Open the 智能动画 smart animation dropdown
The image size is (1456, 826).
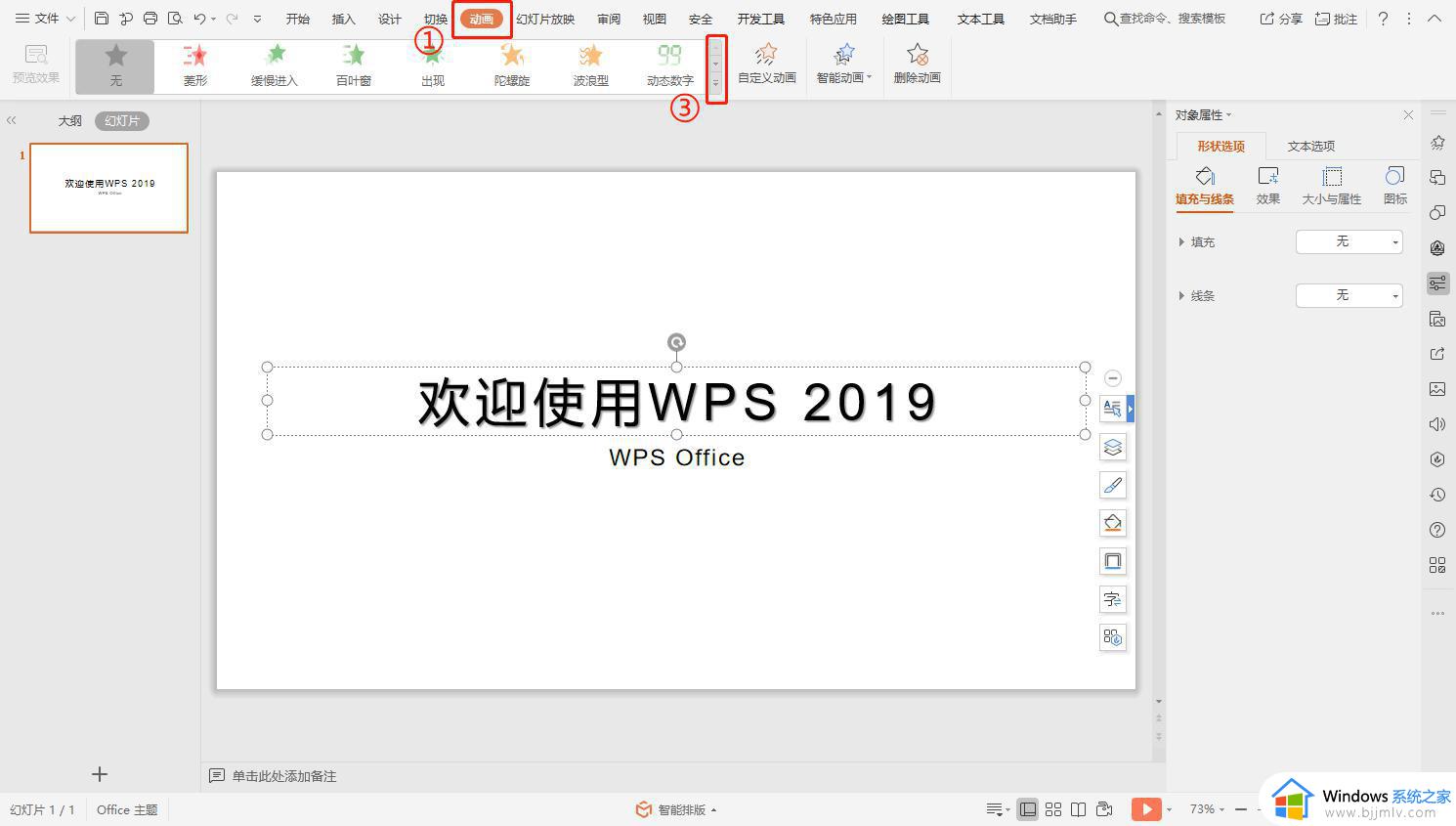click(843, 65)
